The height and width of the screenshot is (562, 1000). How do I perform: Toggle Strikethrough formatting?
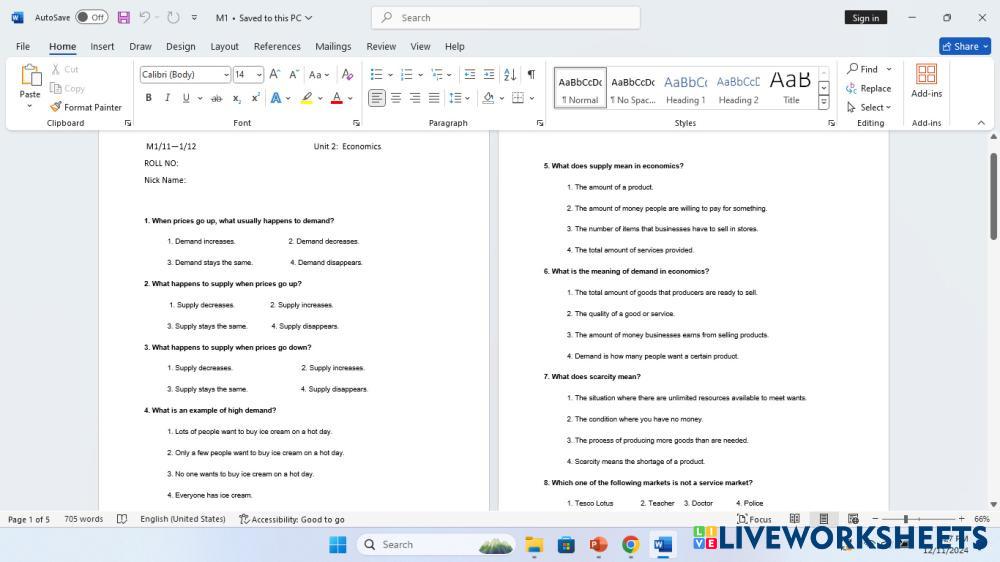pos(215,98)
